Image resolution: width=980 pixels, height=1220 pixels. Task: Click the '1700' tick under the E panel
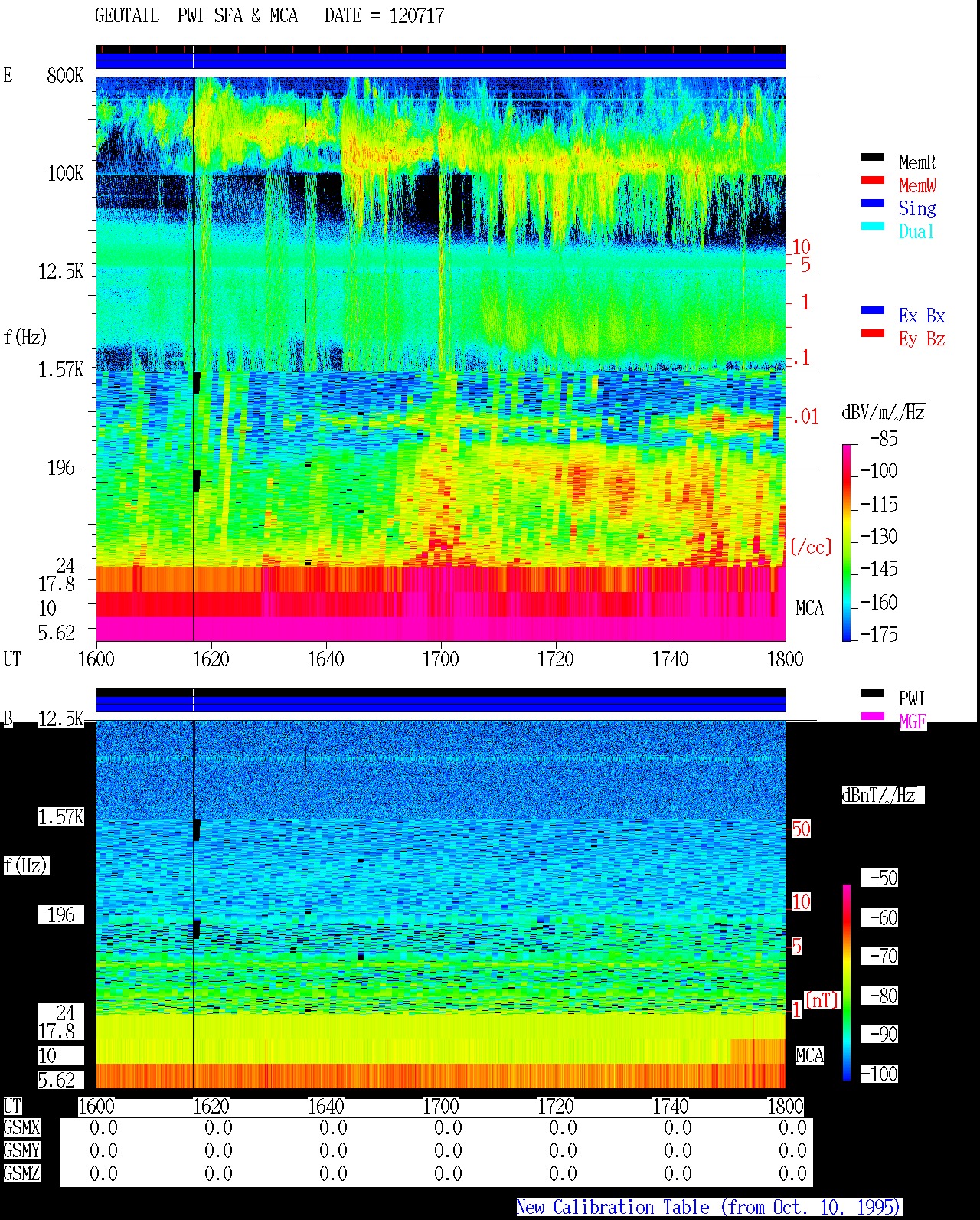click(440, 659)
